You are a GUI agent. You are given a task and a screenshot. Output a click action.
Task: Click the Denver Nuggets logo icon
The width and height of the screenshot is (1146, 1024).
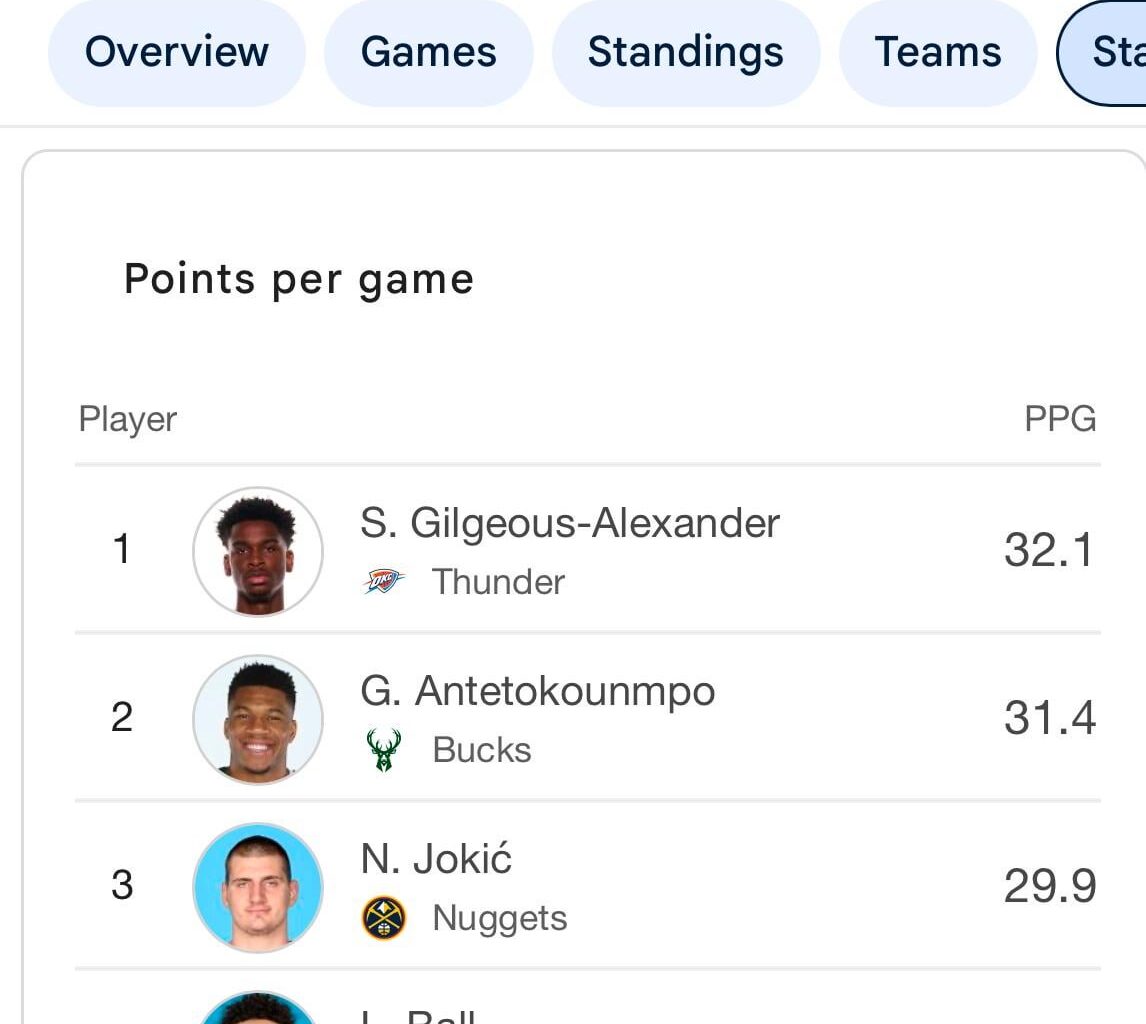383,917
